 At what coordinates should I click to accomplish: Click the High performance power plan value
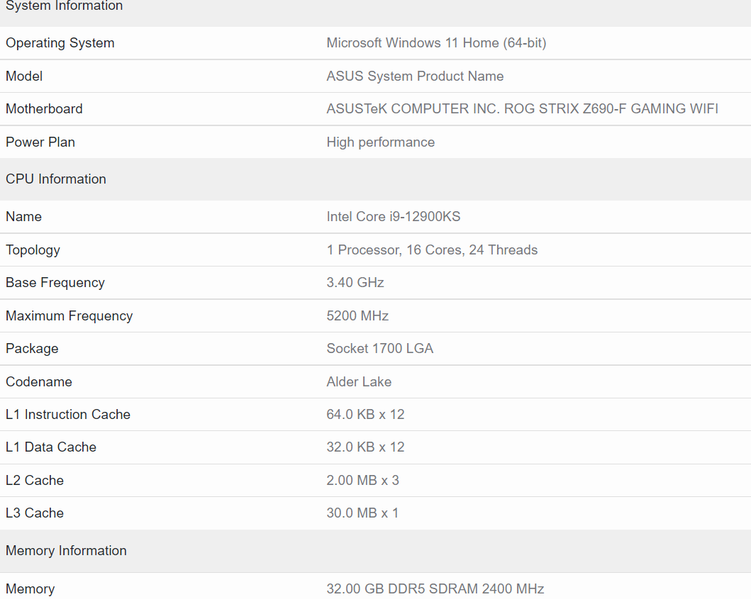coord(380,142)
